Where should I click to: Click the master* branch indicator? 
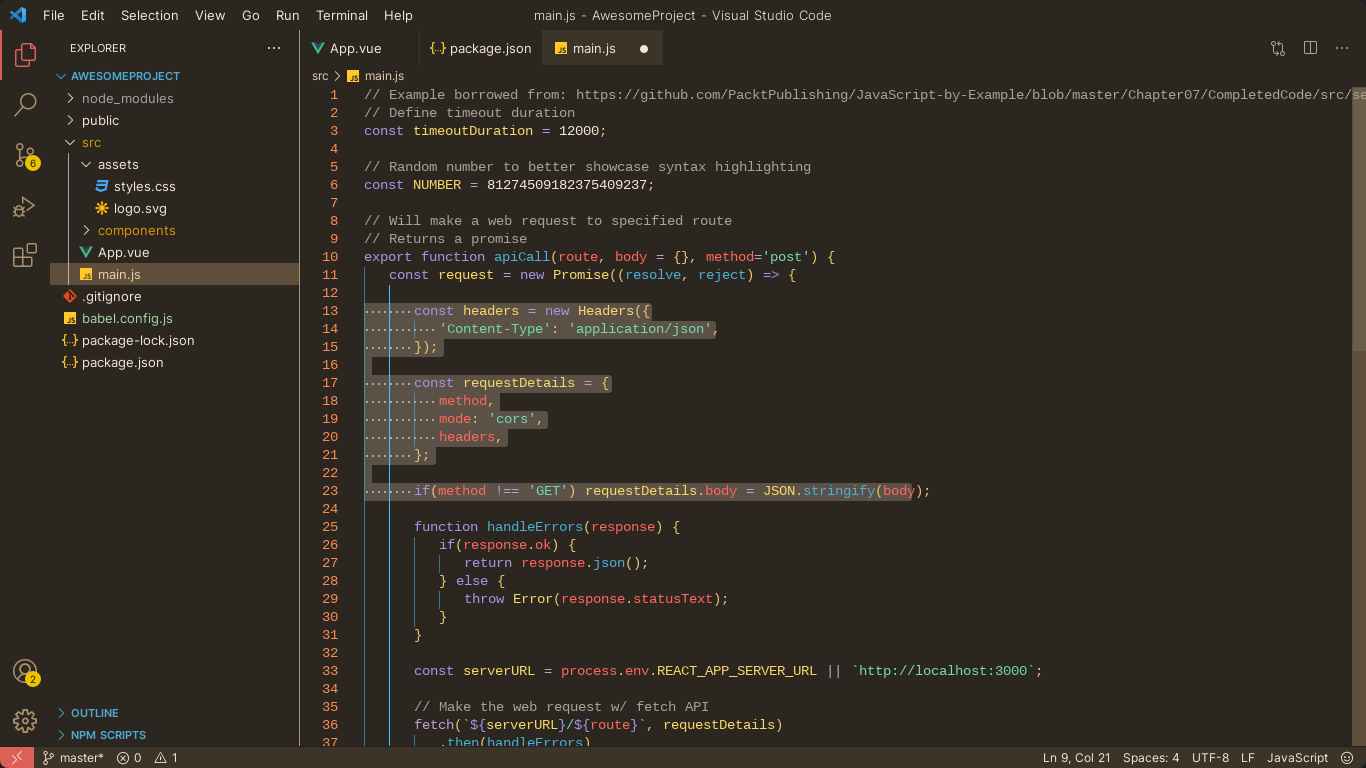pyautogui.click(x=73, y=758)
